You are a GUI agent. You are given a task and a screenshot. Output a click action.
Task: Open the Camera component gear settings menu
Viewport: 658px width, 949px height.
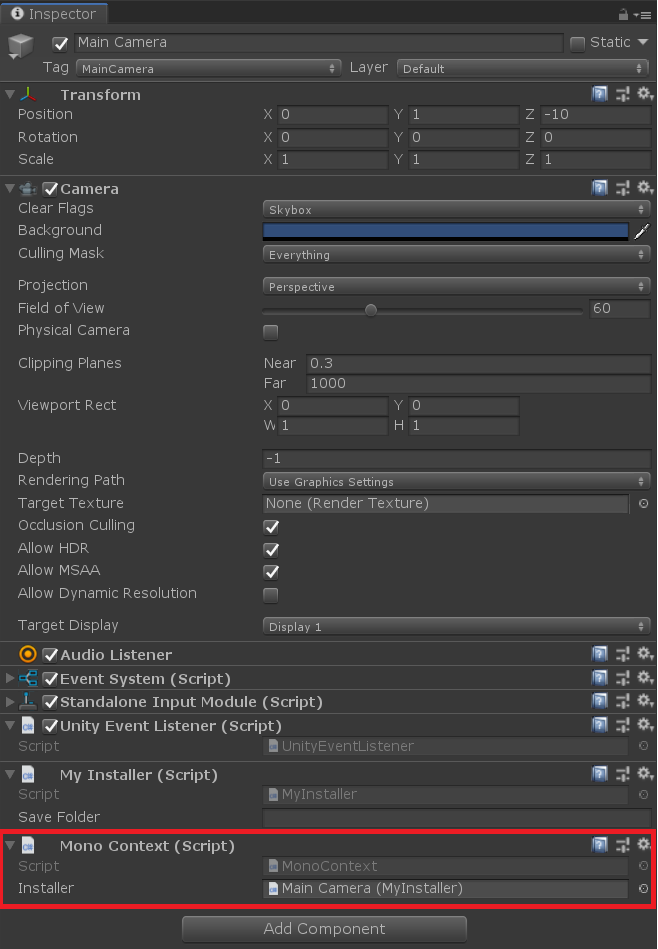tap(645, 188)
